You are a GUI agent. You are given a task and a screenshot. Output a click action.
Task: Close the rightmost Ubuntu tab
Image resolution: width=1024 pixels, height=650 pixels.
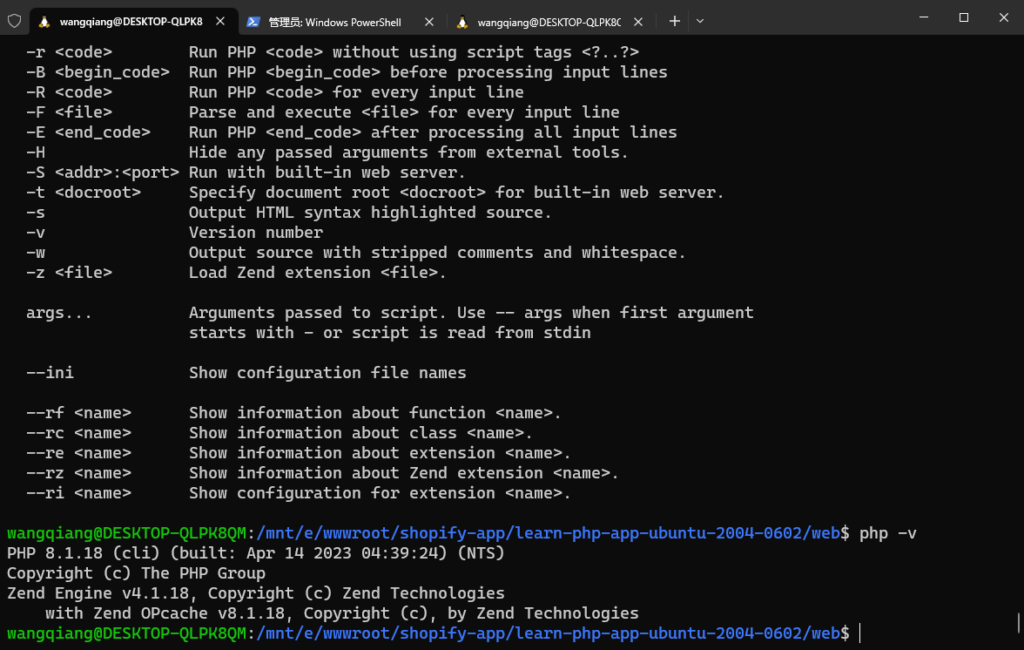(637, 20)
